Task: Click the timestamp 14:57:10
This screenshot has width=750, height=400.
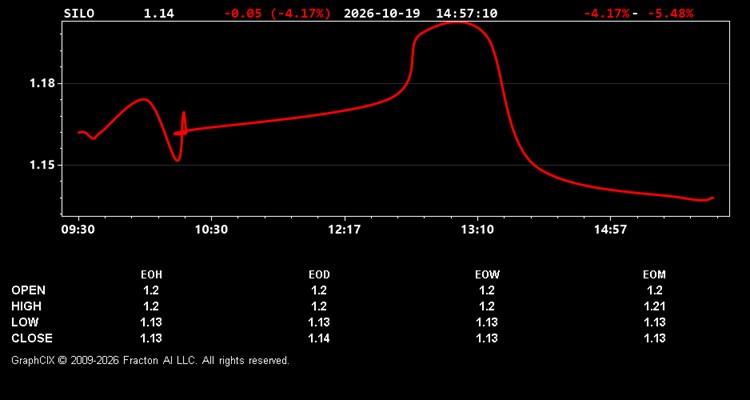Action: tap(466, 13)
